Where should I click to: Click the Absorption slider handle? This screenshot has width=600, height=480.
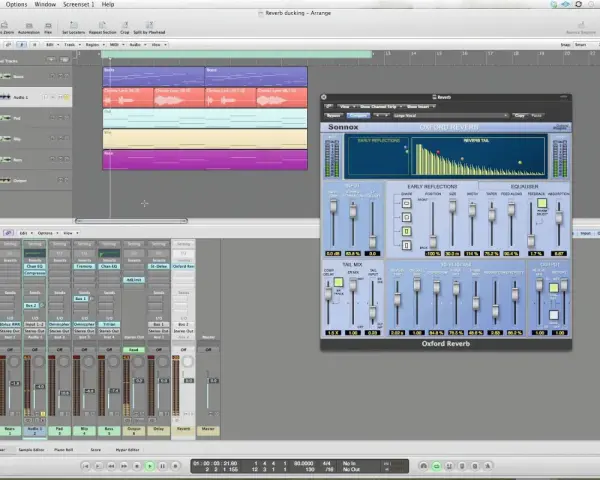click(559, 217)
